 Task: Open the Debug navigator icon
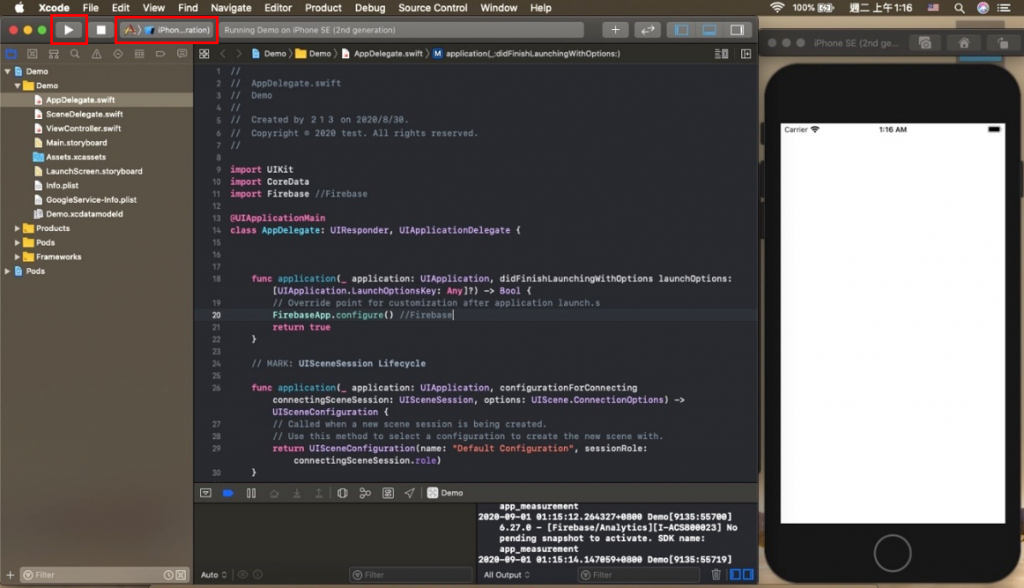click(x=139, y=54)
